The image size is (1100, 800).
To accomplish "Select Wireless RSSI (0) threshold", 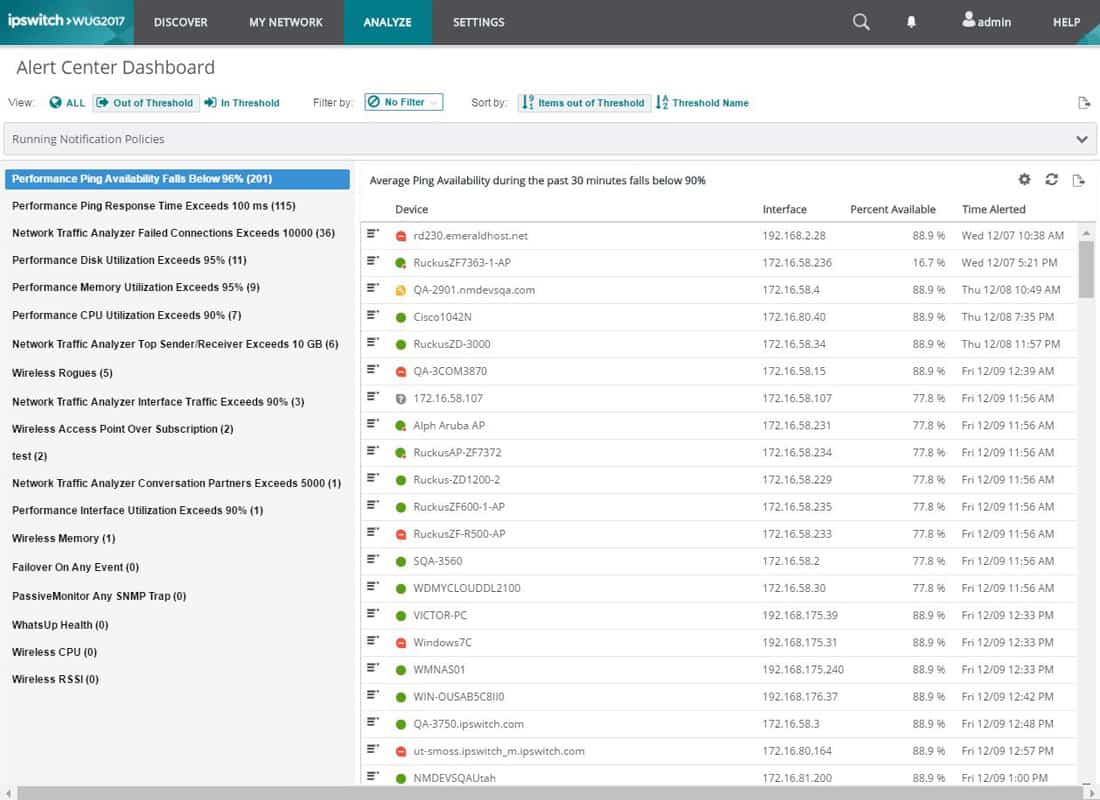I will (55, 679).
